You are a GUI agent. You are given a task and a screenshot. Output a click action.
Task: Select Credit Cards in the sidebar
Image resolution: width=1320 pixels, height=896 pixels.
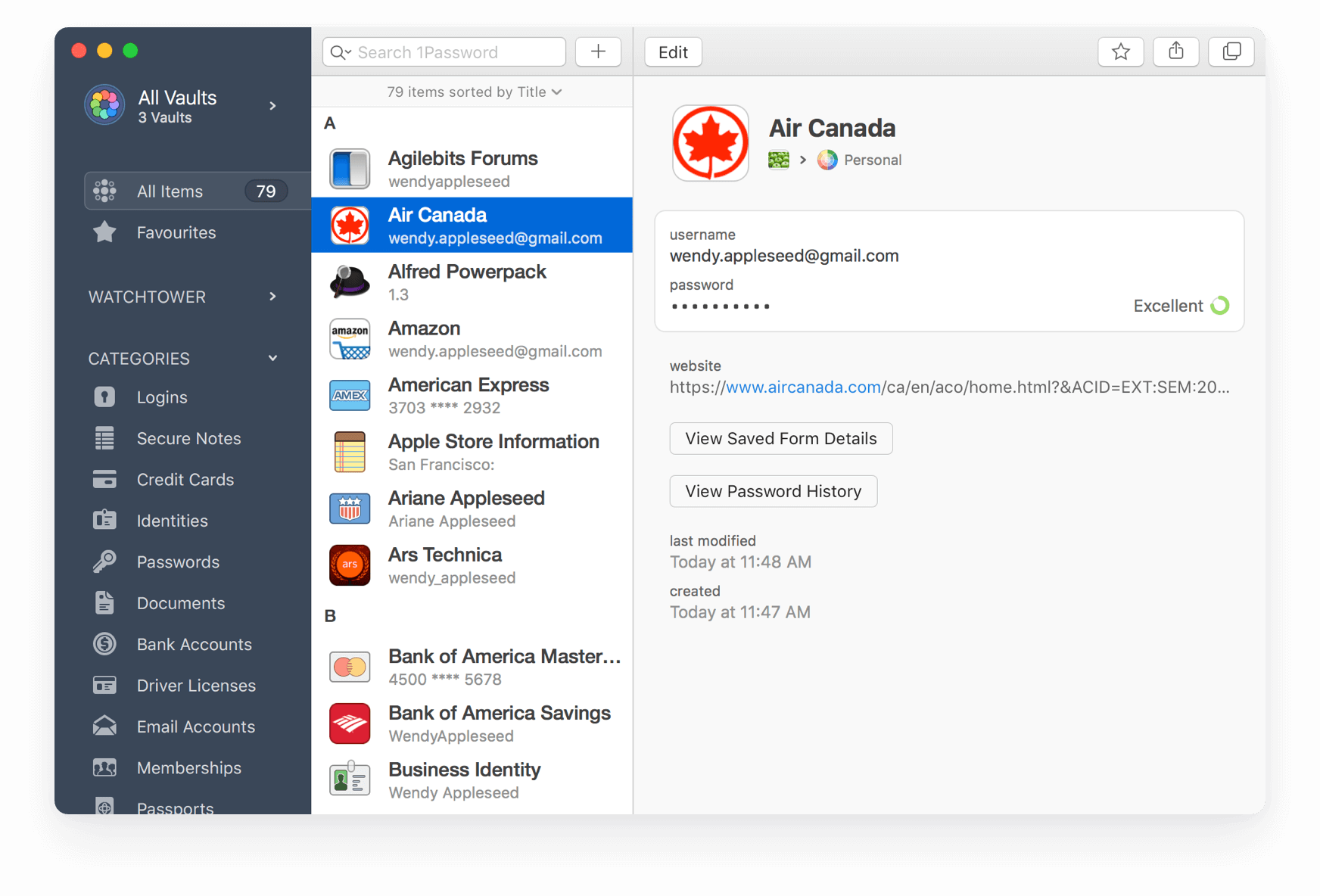pos(185,479)
